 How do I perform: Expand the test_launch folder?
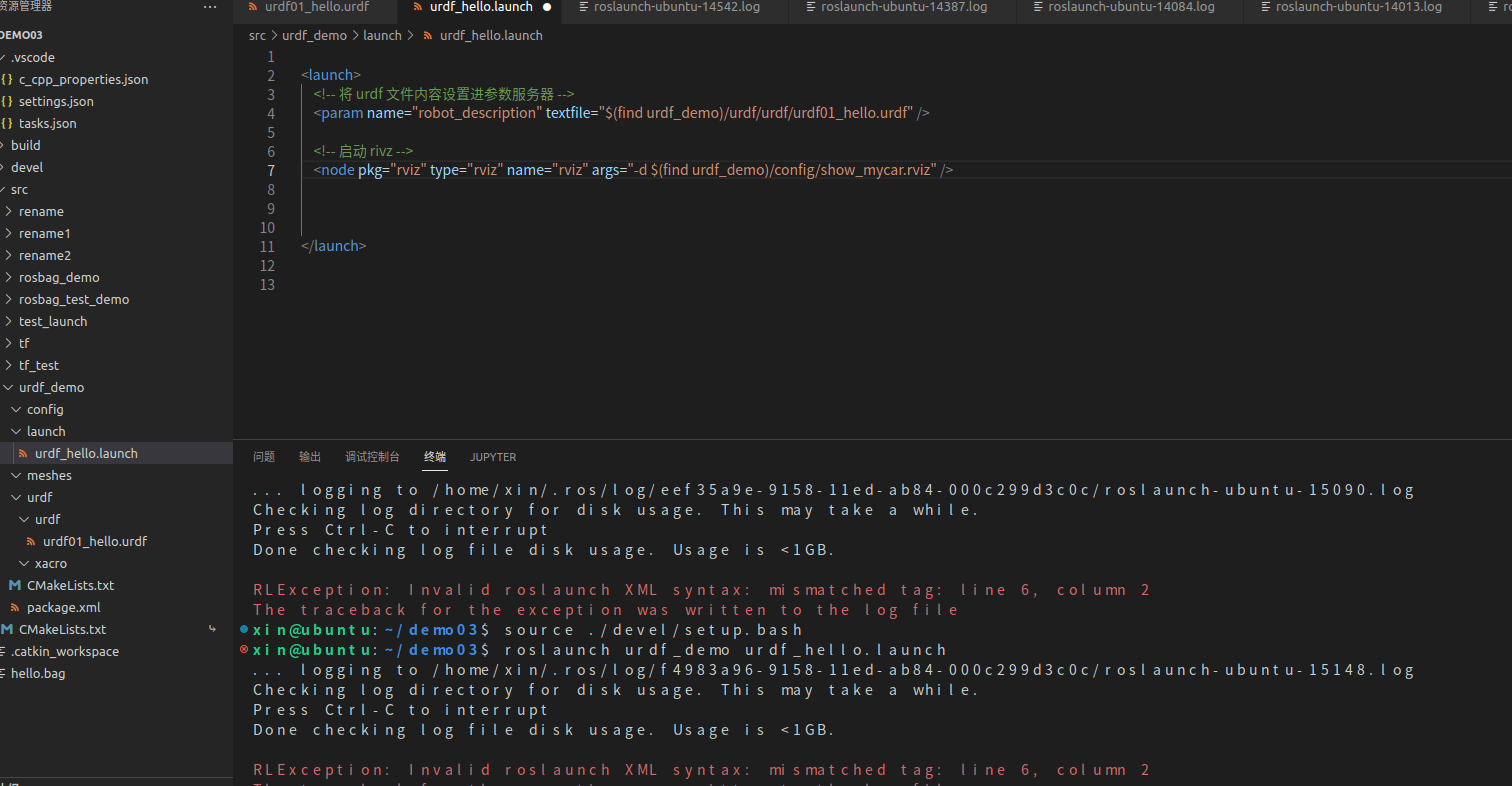(9, 321)
